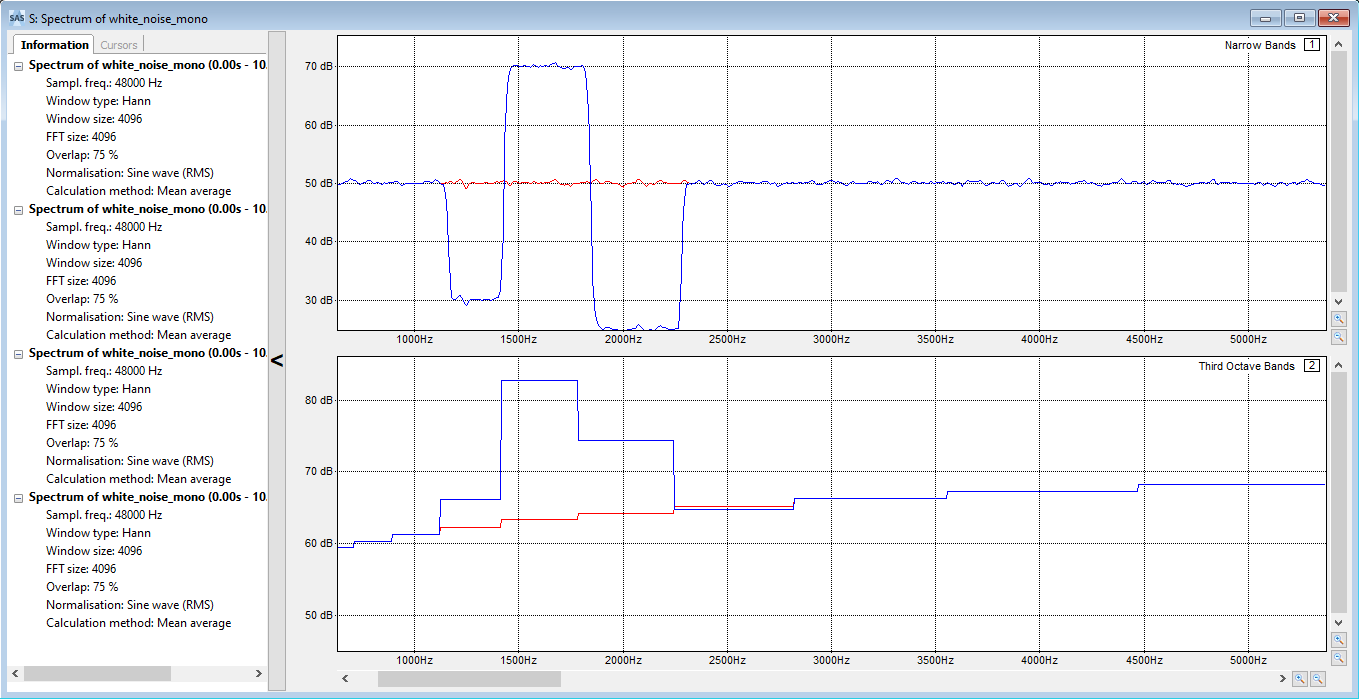1359x699 pixels.
Task: Zoom out of the Narrow Bands graph
Action: click(x=1338, y=336)
